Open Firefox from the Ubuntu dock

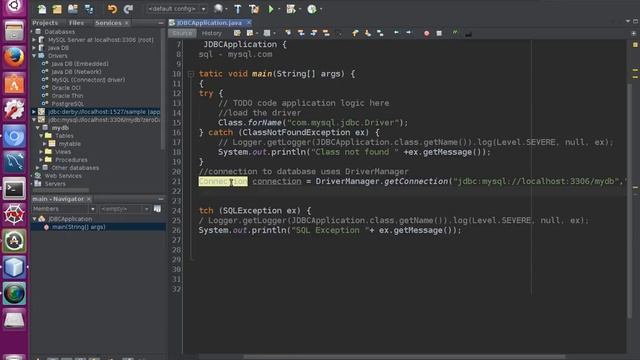[x=14, y=57]
